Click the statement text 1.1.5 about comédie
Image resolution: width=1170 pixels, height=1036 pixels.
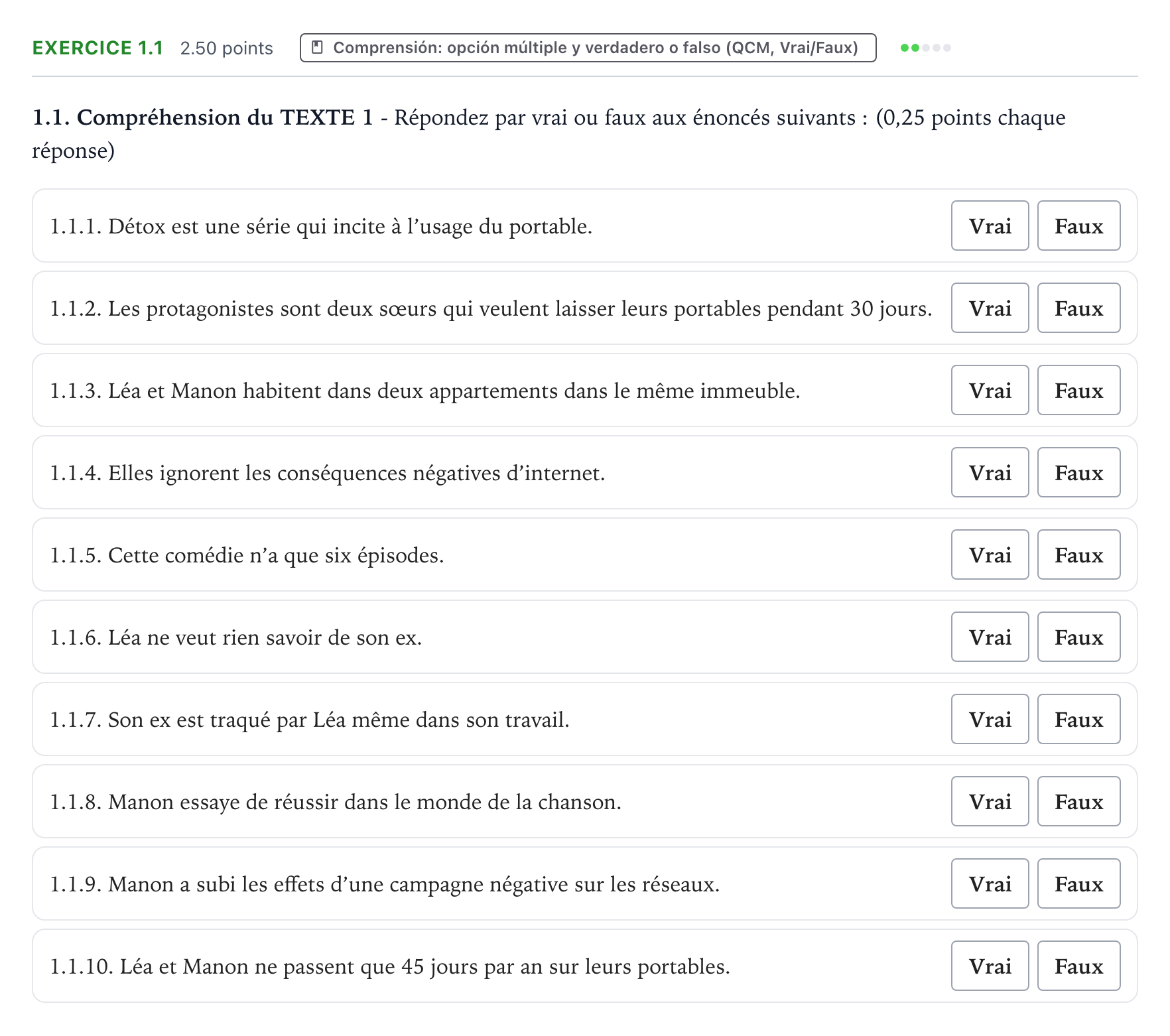[x=247, y=555]
